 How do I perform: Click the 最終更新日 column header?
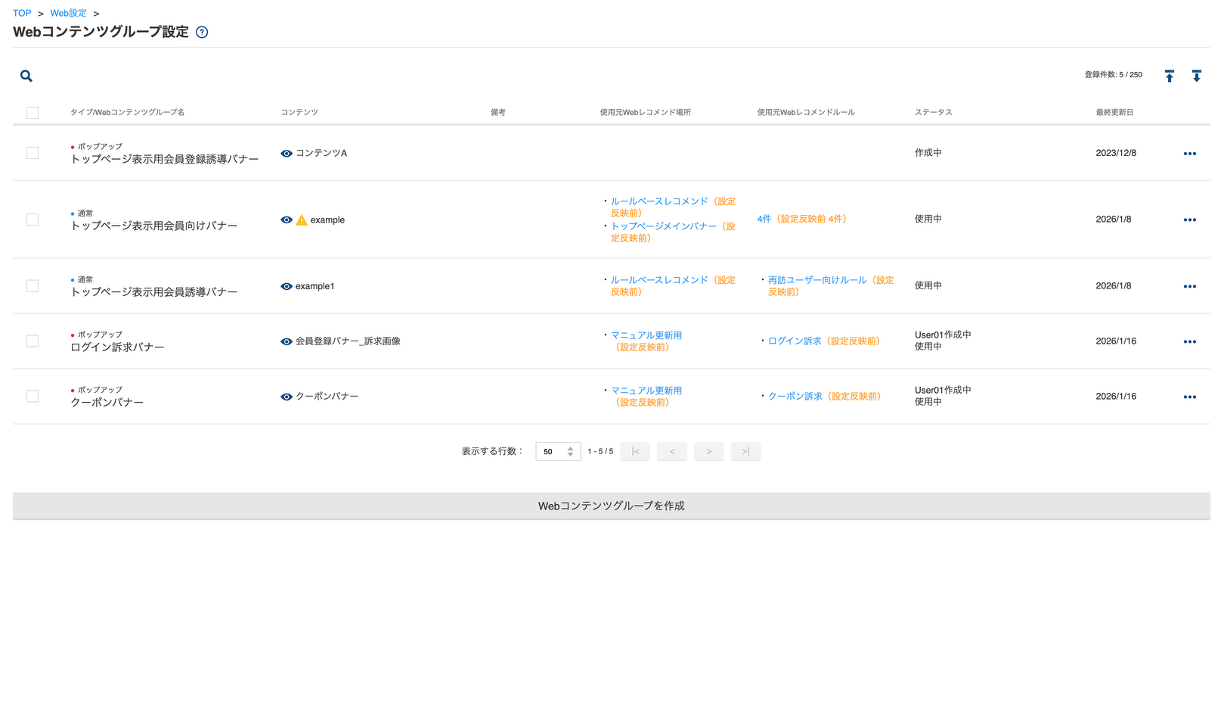[1114, 112]
